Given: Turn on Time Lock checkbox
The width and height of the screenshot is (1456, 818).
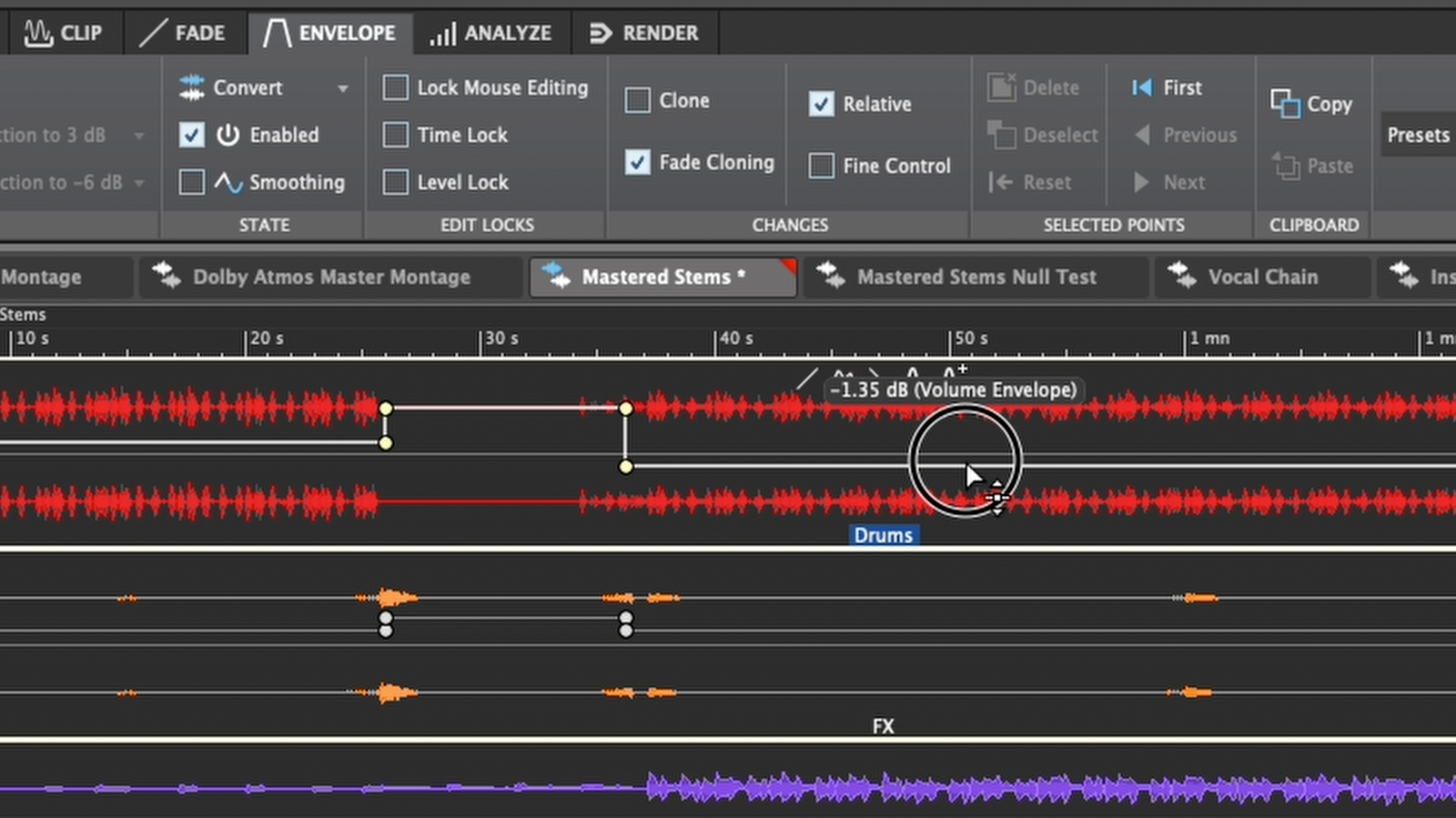Looking at the screenshot, I should tap(396, 135).
